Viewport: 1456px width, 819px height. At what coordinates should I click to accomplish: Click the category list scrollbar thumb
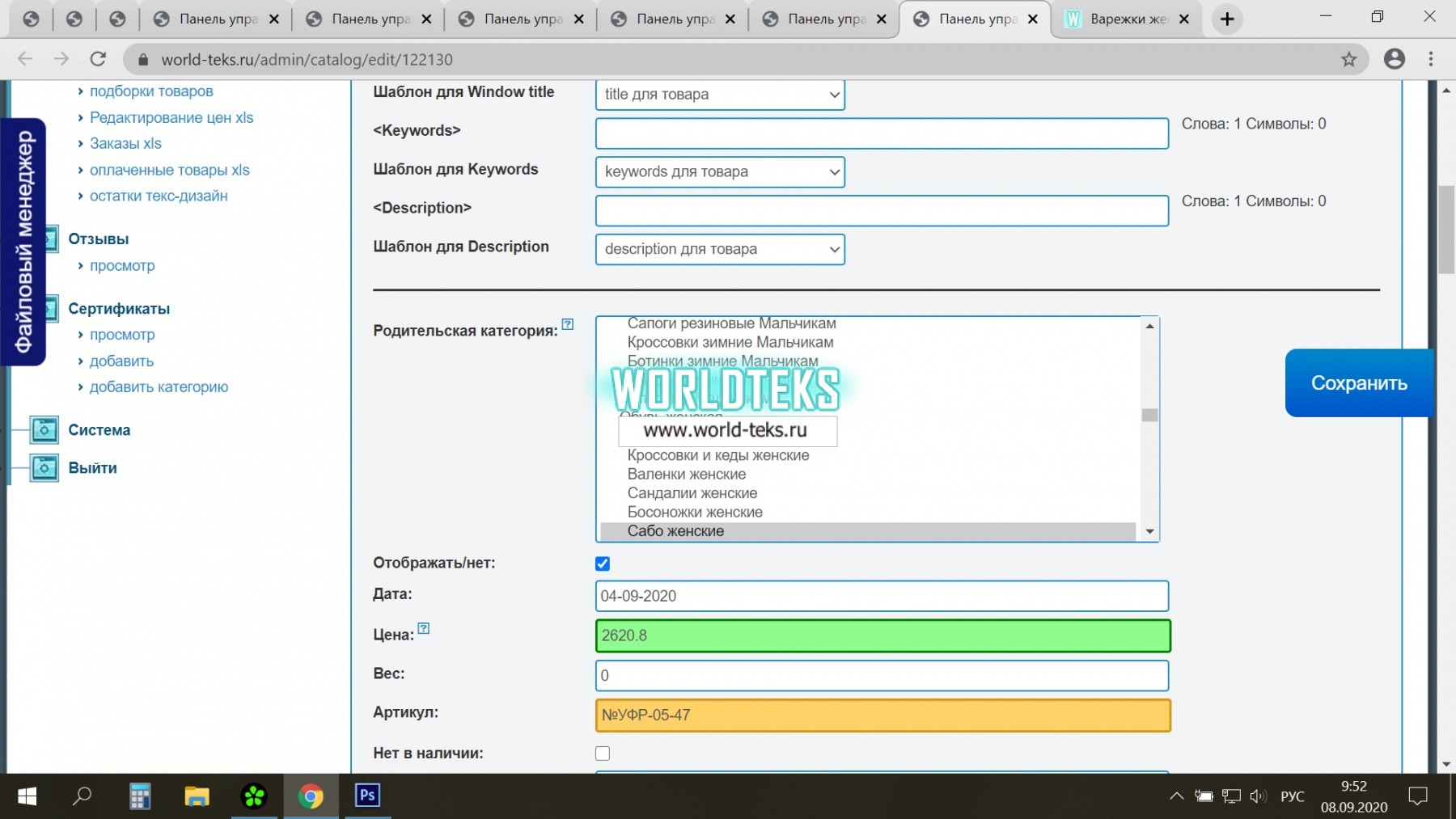1149,415
